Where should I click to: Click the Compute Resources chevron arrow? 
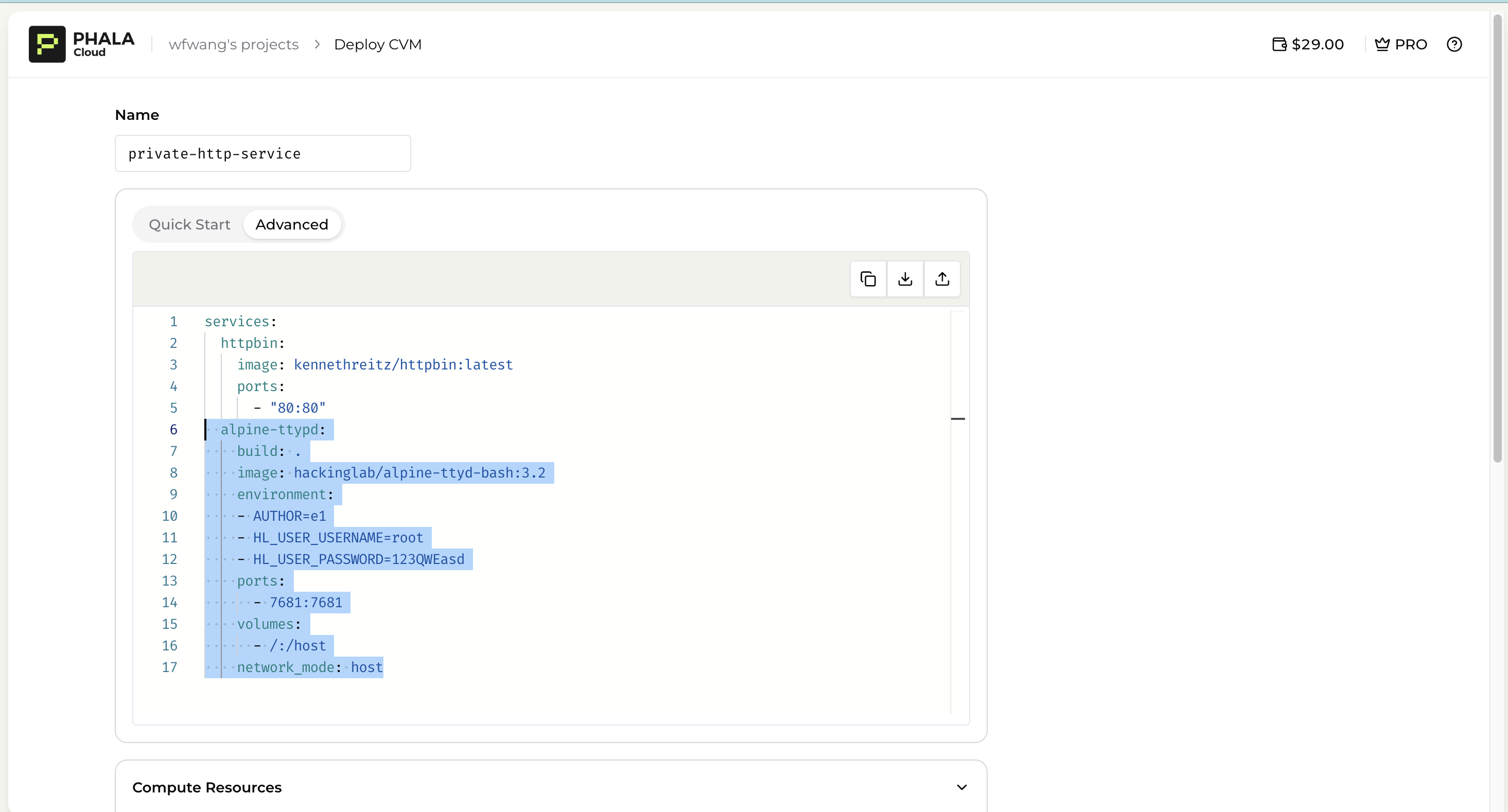click(961, 787)
